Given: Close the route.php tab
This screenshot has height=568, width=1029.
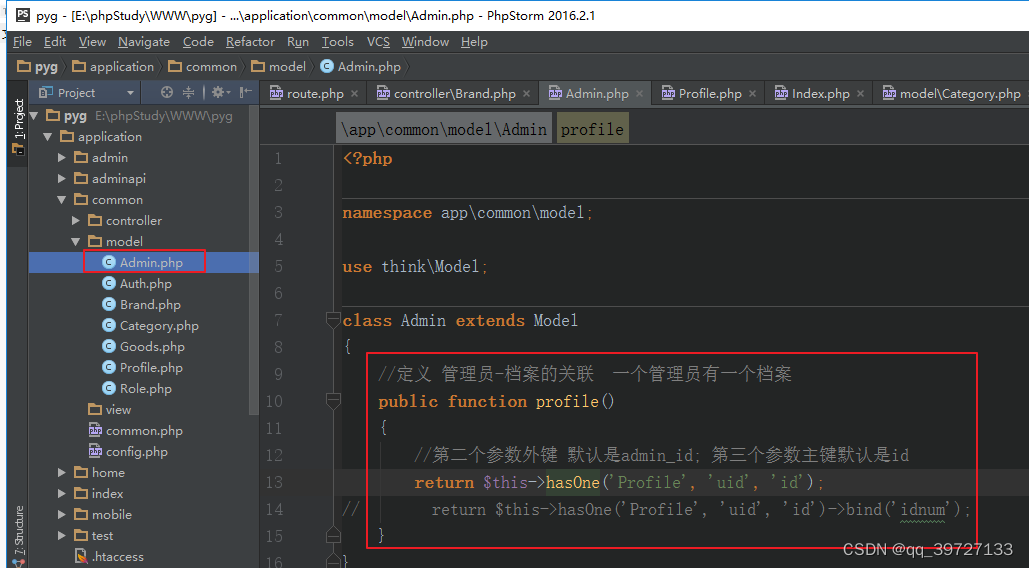Looking at the screenshot, I should (x=354, y=94).
